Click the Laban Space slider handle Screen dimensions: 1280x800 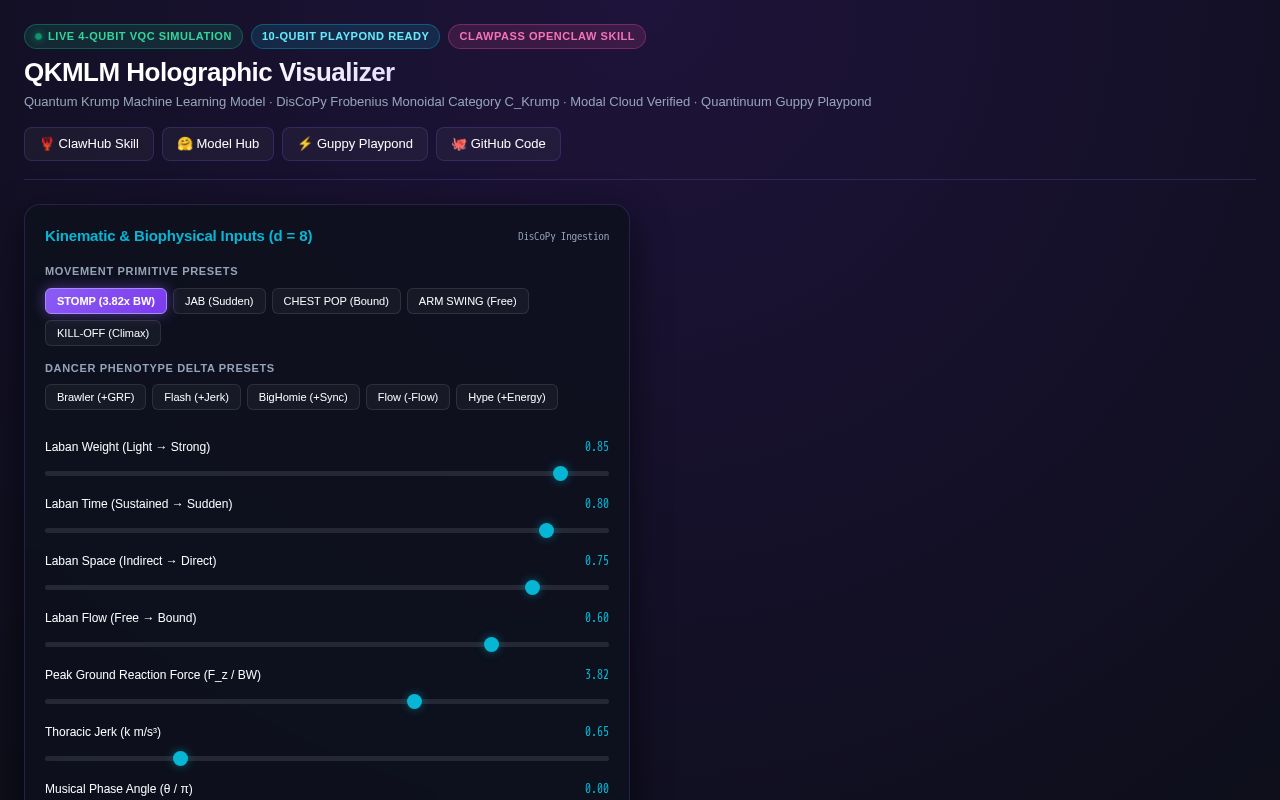pos(532,587)
